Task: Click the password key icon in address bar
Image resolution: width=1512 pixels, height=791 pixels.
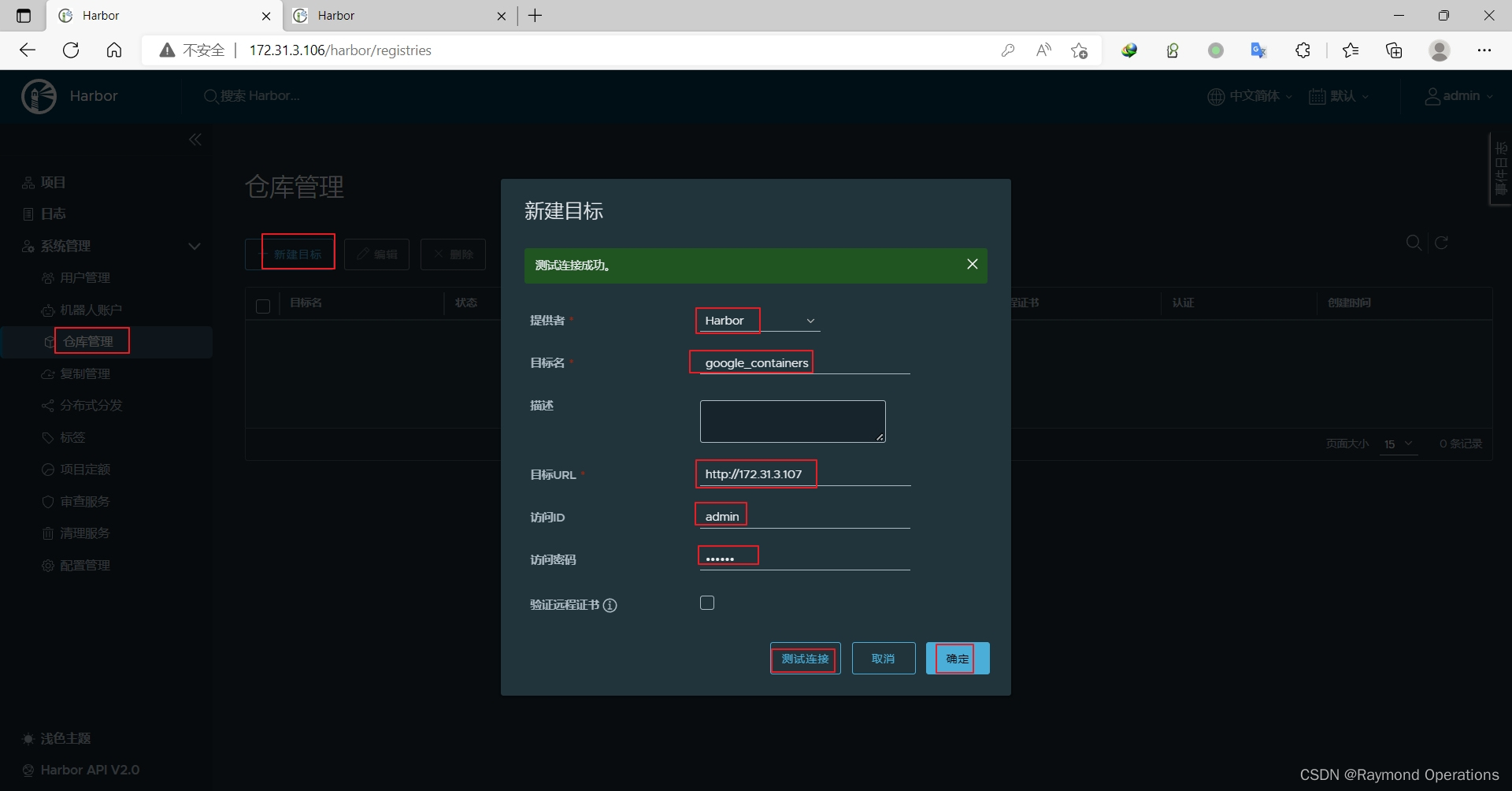Action: 1007,50
